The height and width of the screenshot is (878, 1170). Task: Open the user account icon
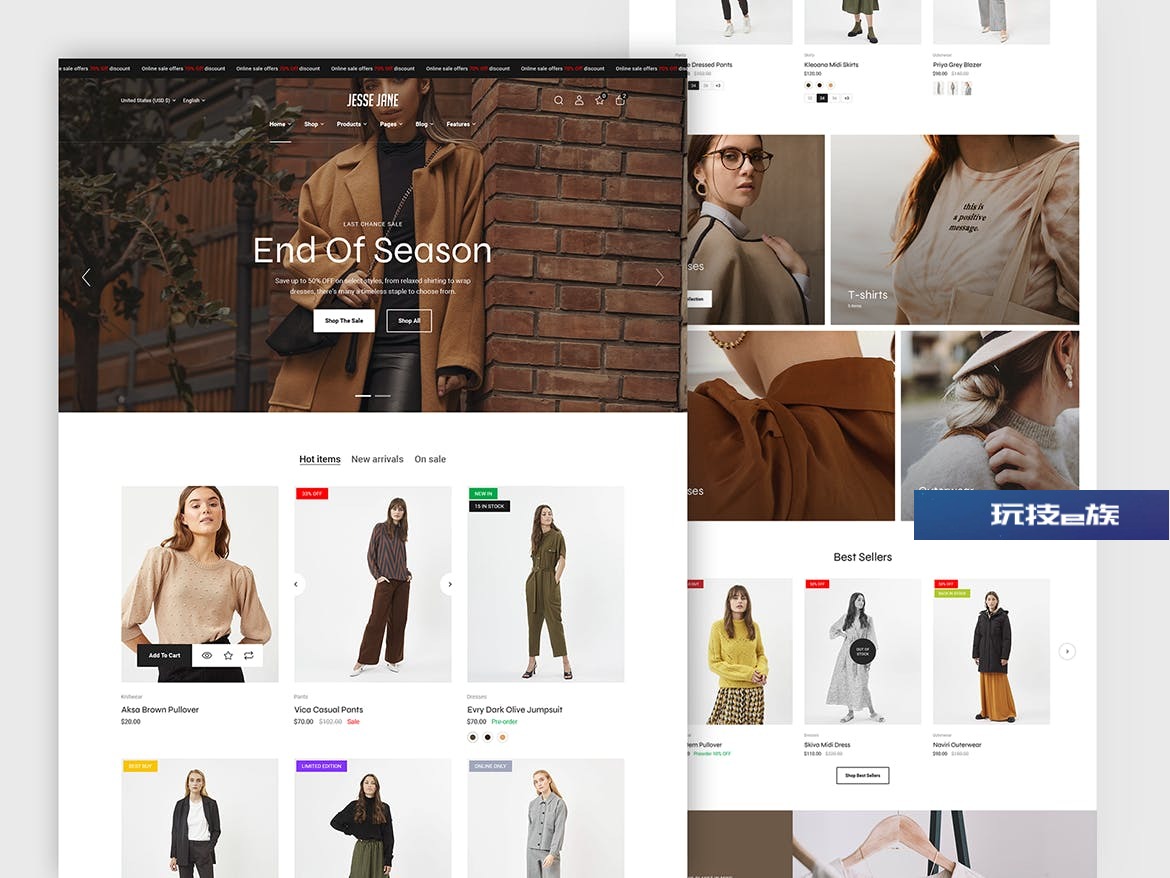[x=579, y=100]
